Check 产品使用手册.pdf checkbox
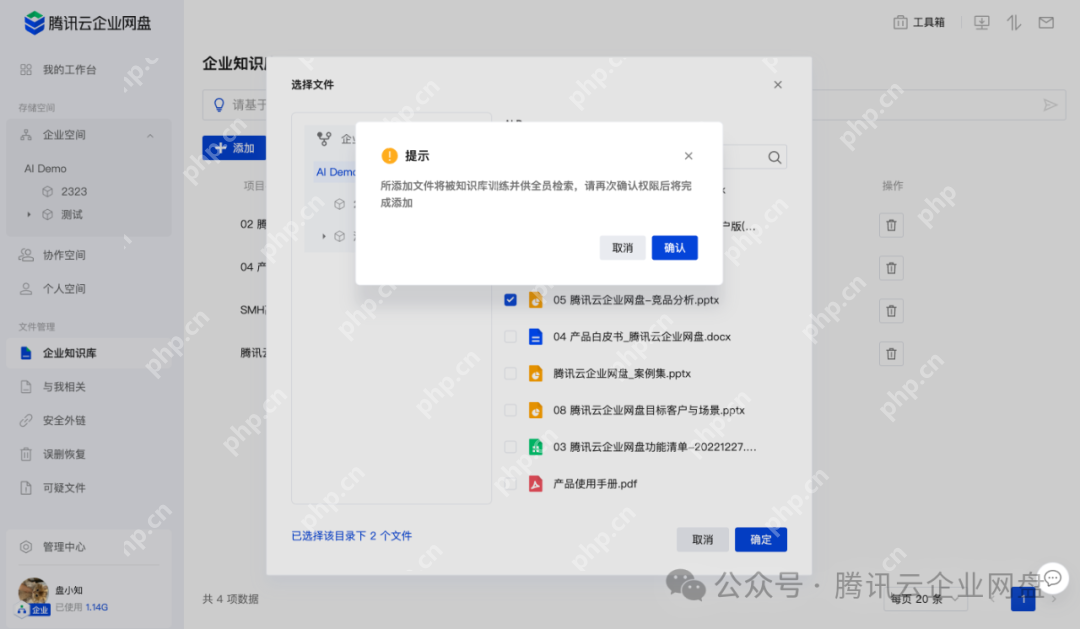The height and width of the screenshot is (629, 1080). click(x=510, y=484)
